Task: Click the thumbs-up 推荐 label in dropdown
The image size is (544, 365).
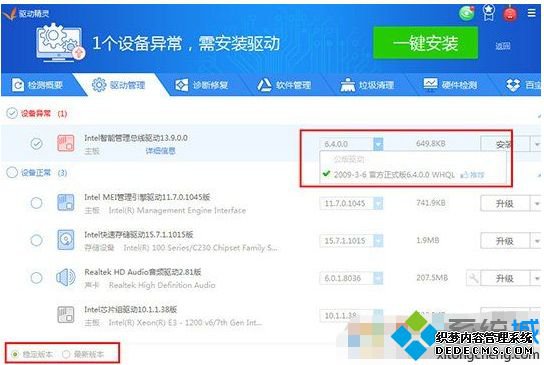Action: 472,175
